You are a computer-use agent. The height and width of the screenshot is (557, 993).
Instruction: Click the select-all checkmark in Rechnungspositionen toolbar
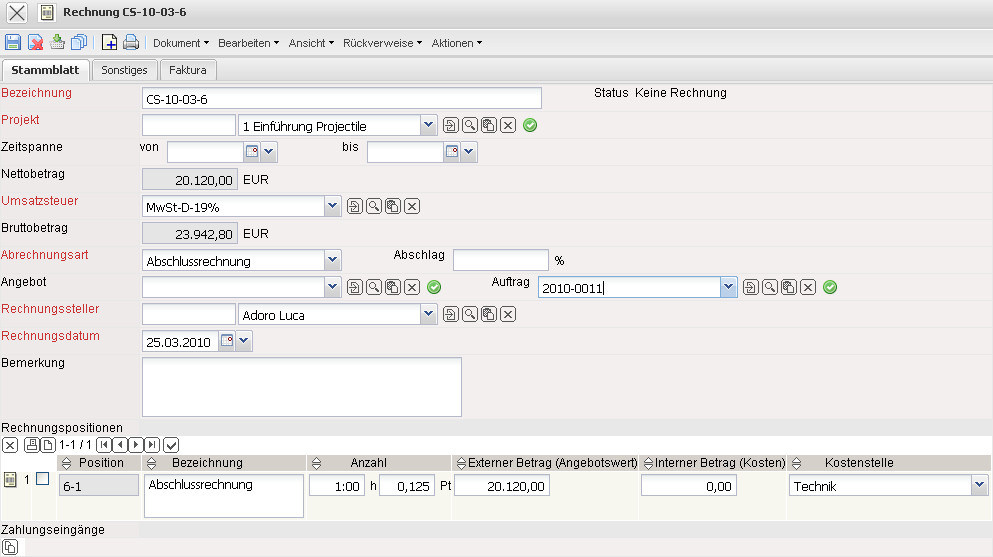click(171, 444)
